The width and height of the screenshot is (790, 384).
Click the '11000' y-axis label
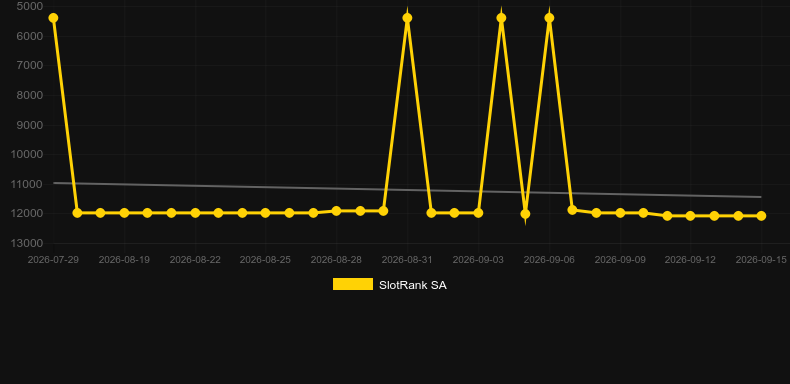pos(27,184)
